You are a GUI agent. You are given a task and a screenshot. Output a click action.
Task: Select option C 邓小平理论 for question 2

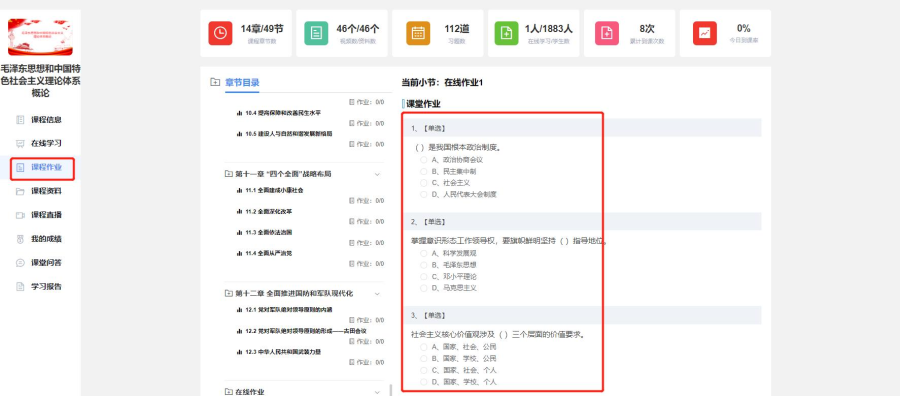(424, 277)
